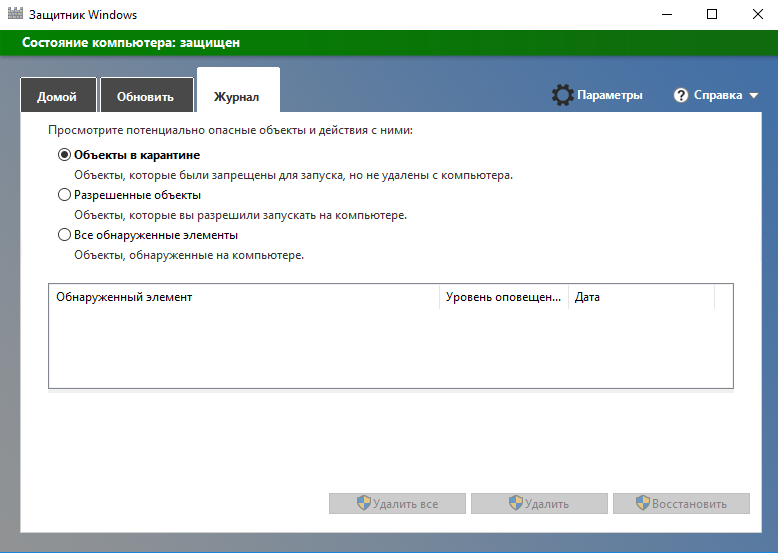Screen dimensions: 778x553
Task: Maximize the Защитник Windows window
Action: coord(712,14)
